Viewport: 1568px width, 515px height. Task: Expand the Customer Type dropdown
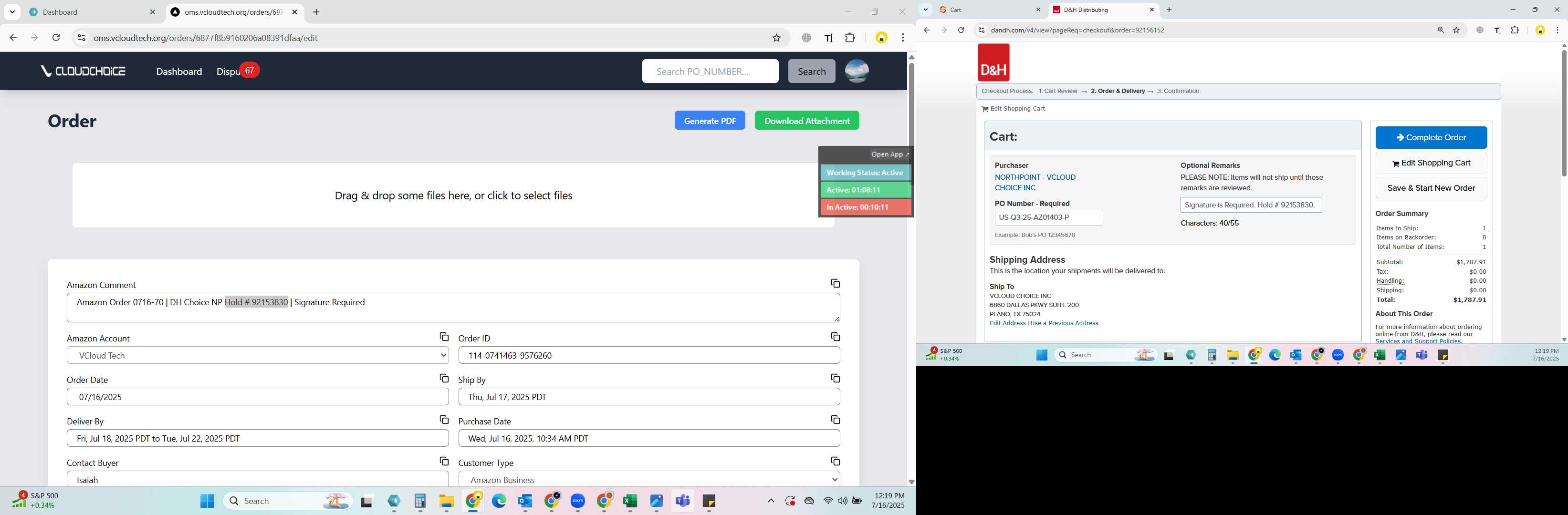(x=649, y=480)
